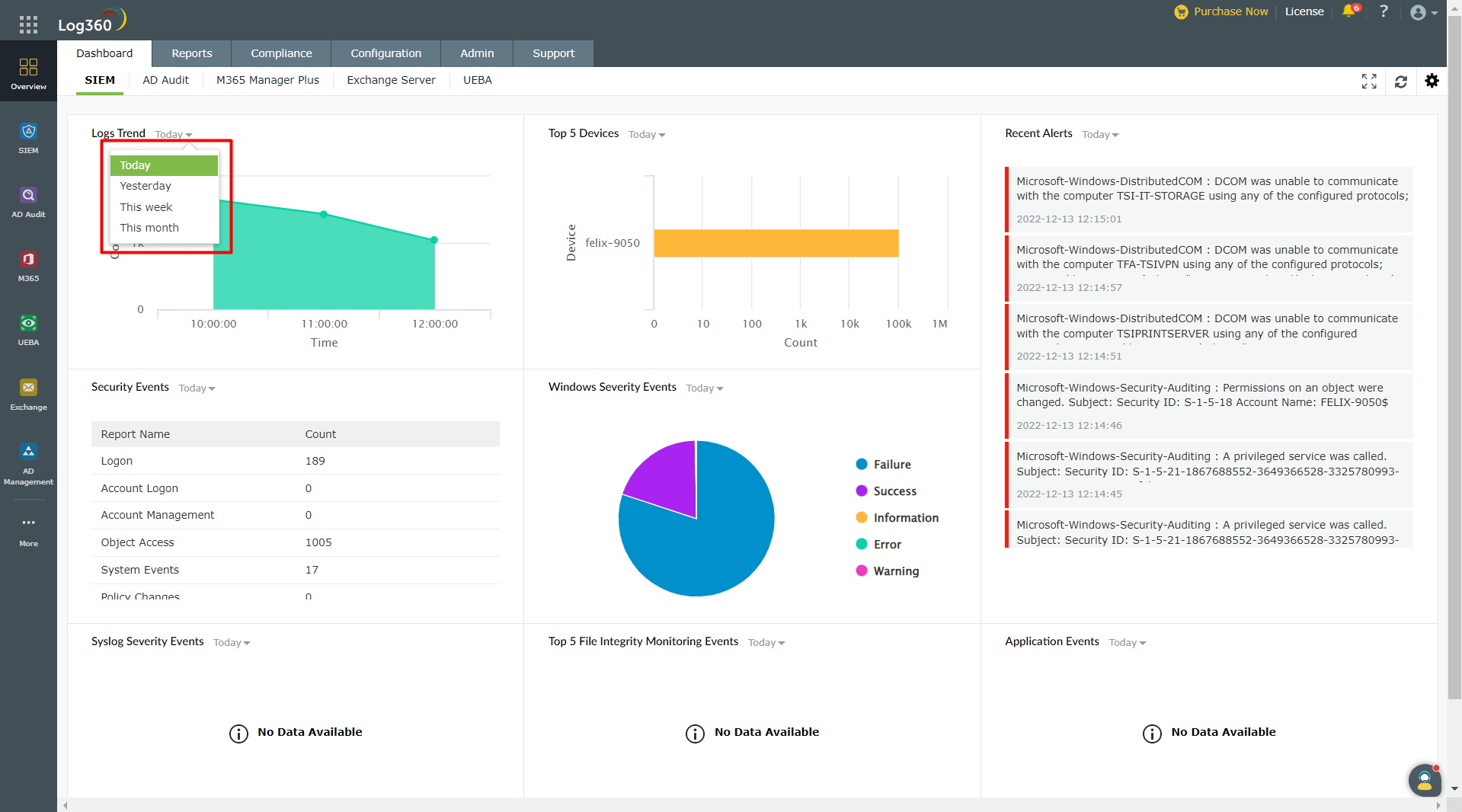The height and width of the screenshot is (812, 1462).
Task: Choose This month in Logs Trend menu
Action: click(x=164, y=228)
